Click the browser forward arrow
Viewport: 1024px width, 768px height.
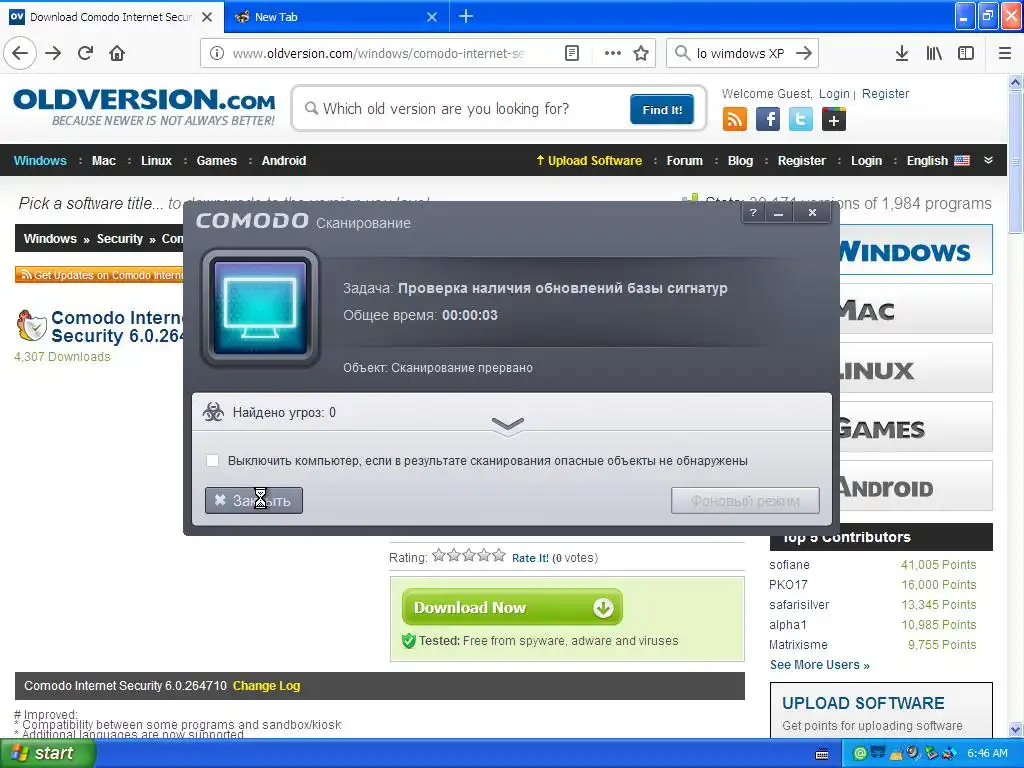(53, 53)
